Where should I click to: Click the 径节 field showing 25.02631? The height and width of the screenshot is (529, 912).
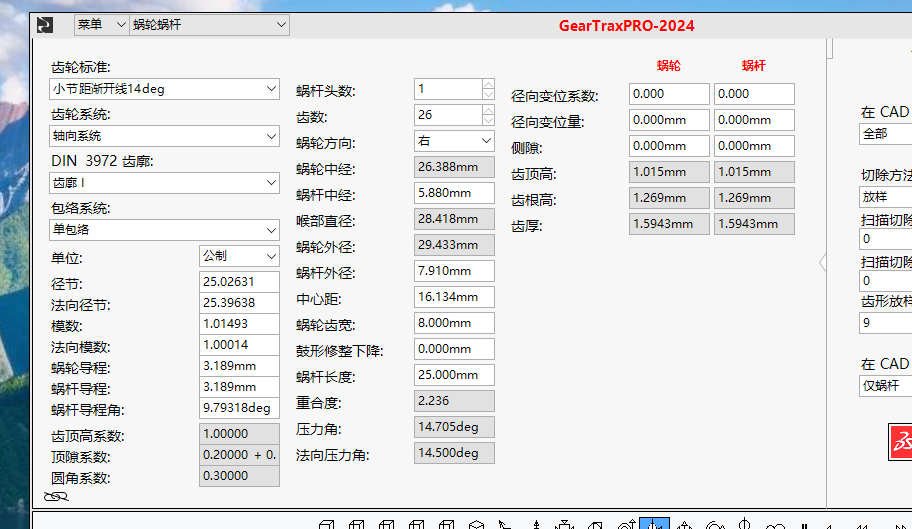pyautogui.click(x=239, y=282)
